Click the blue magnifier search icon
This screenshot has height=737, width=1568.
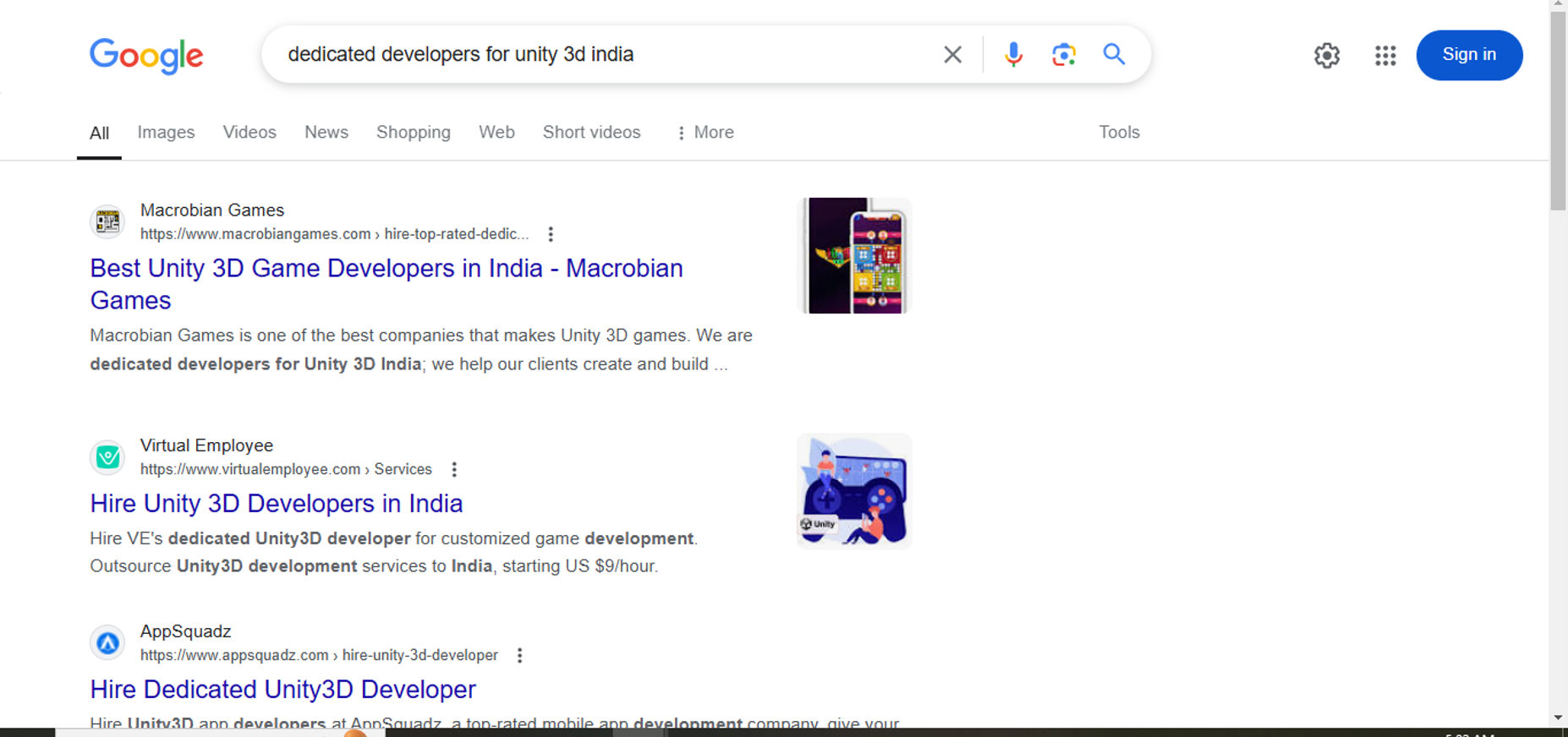tap(1114, 55)
